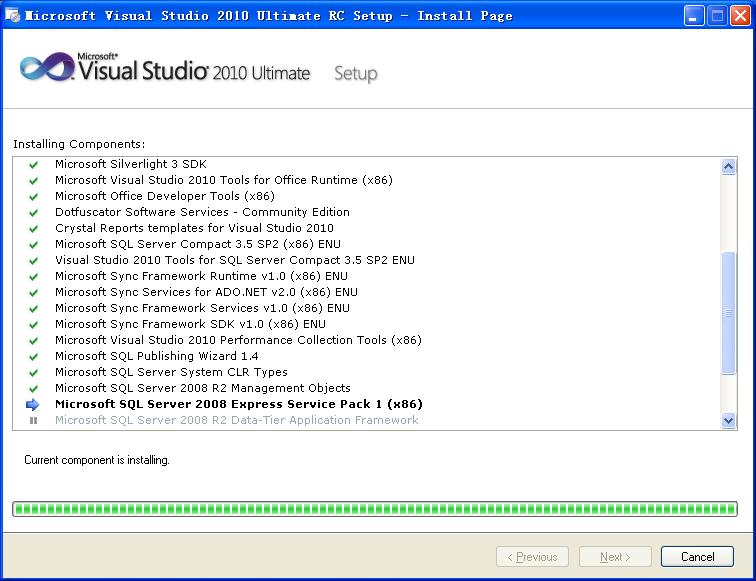The image size is (756, 581).
Task: Click the checkmark next to Sync Services for ADO.NET
Action: tap(33, 292)
